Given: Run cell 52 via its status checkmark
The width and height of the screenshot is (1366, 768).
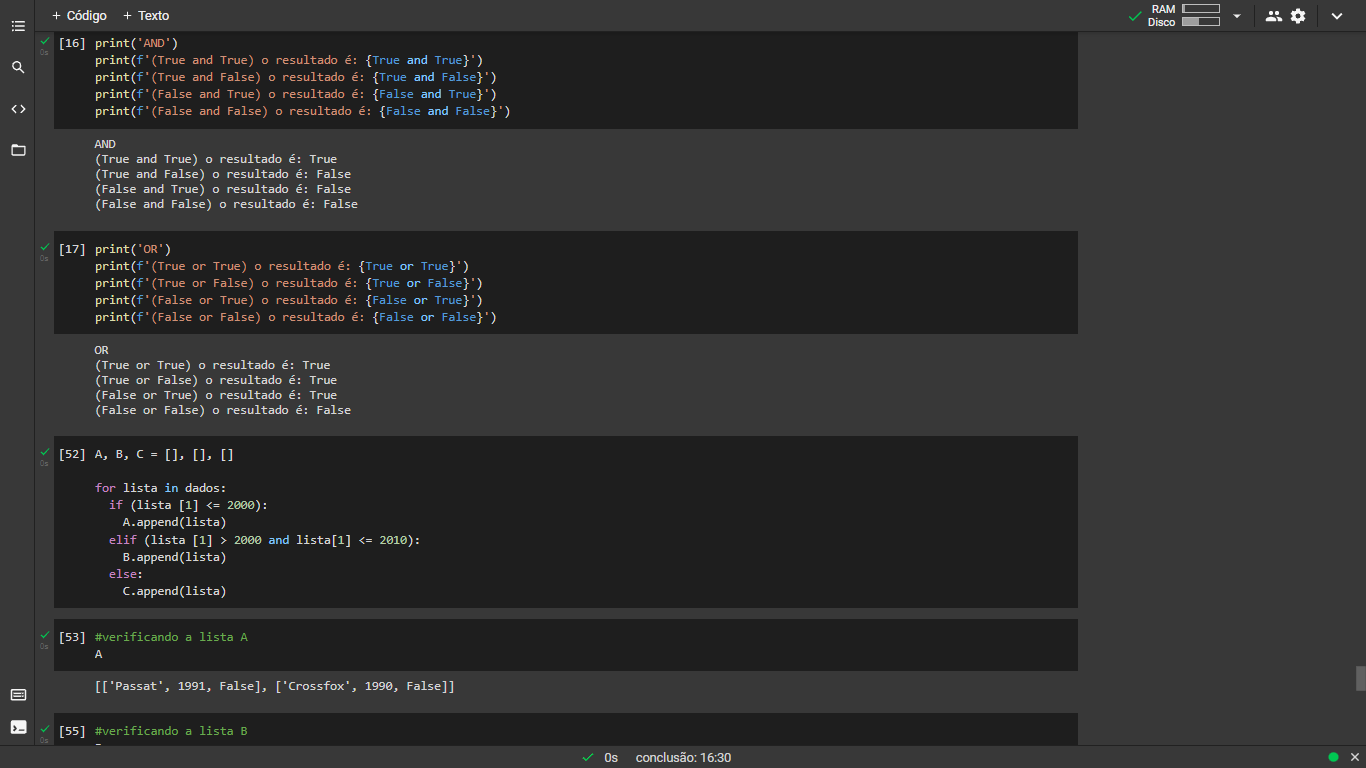Looking at the screenshot, I should point(44,452).
